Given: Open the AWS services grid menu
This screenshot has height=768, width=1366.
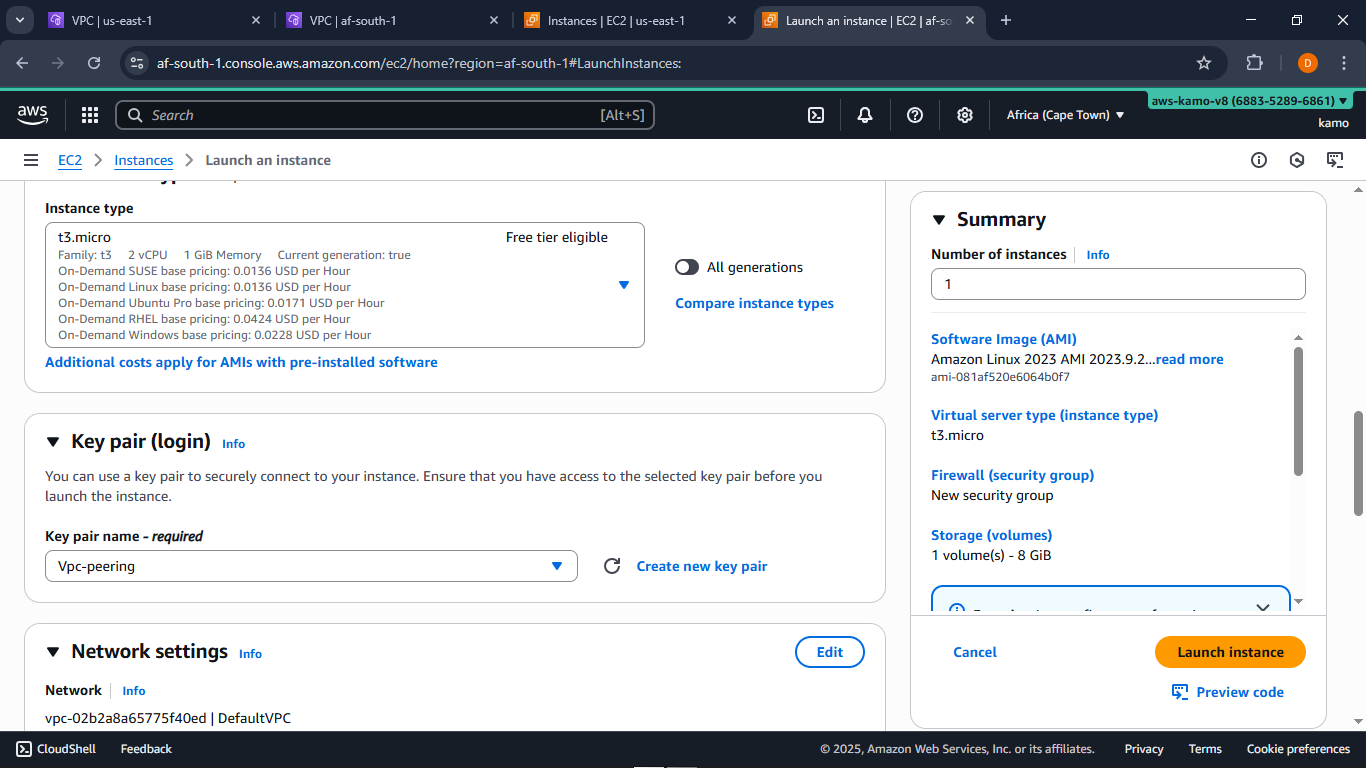Looking at the screenshot, I should click(x=90, y=114).
